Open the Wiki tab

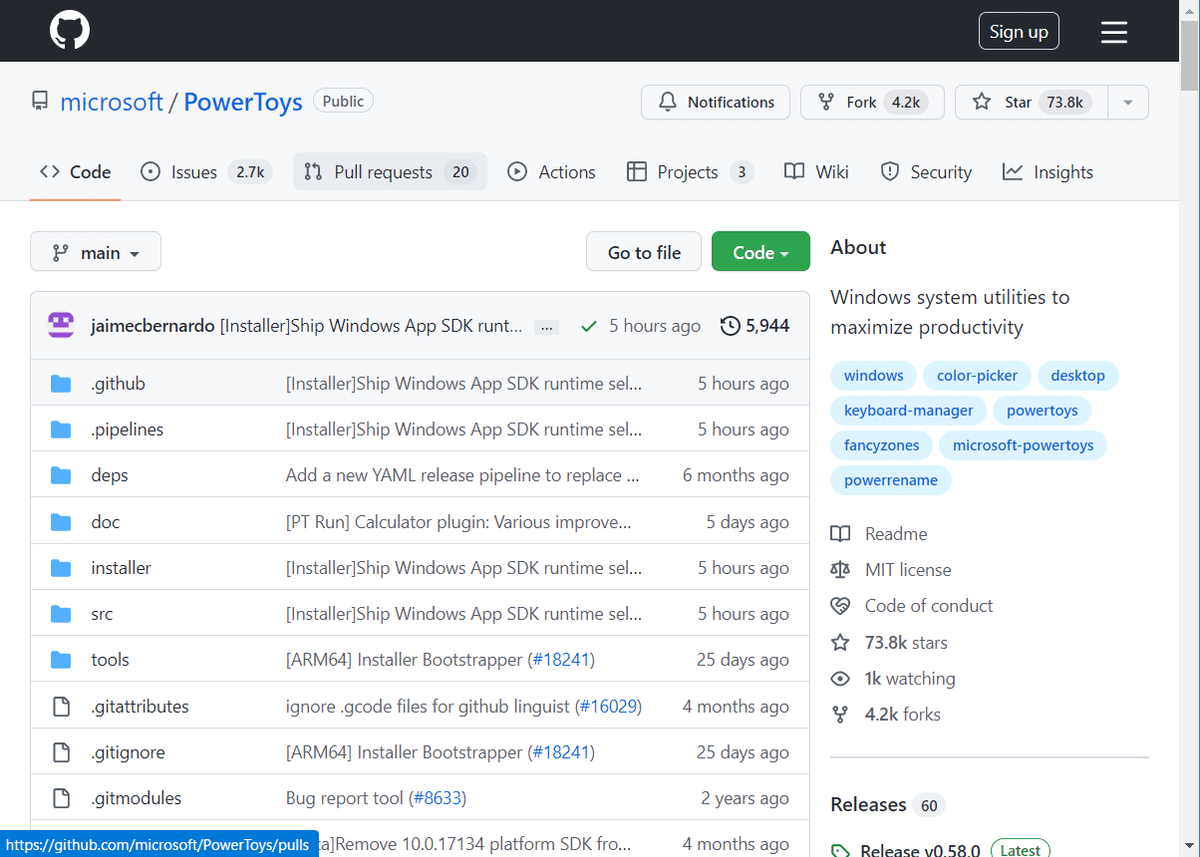point(816,172)
